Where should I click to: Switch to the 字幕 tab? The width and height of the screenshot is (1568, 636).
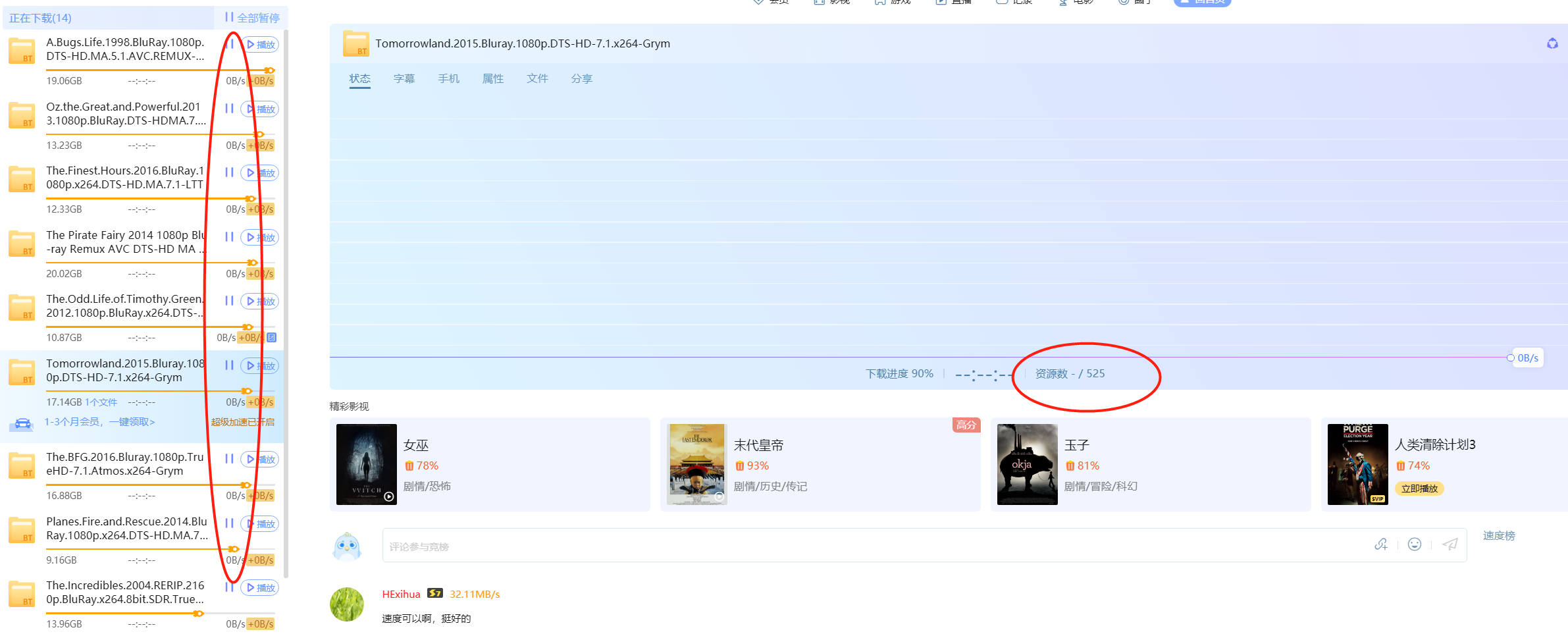[404, 79]
